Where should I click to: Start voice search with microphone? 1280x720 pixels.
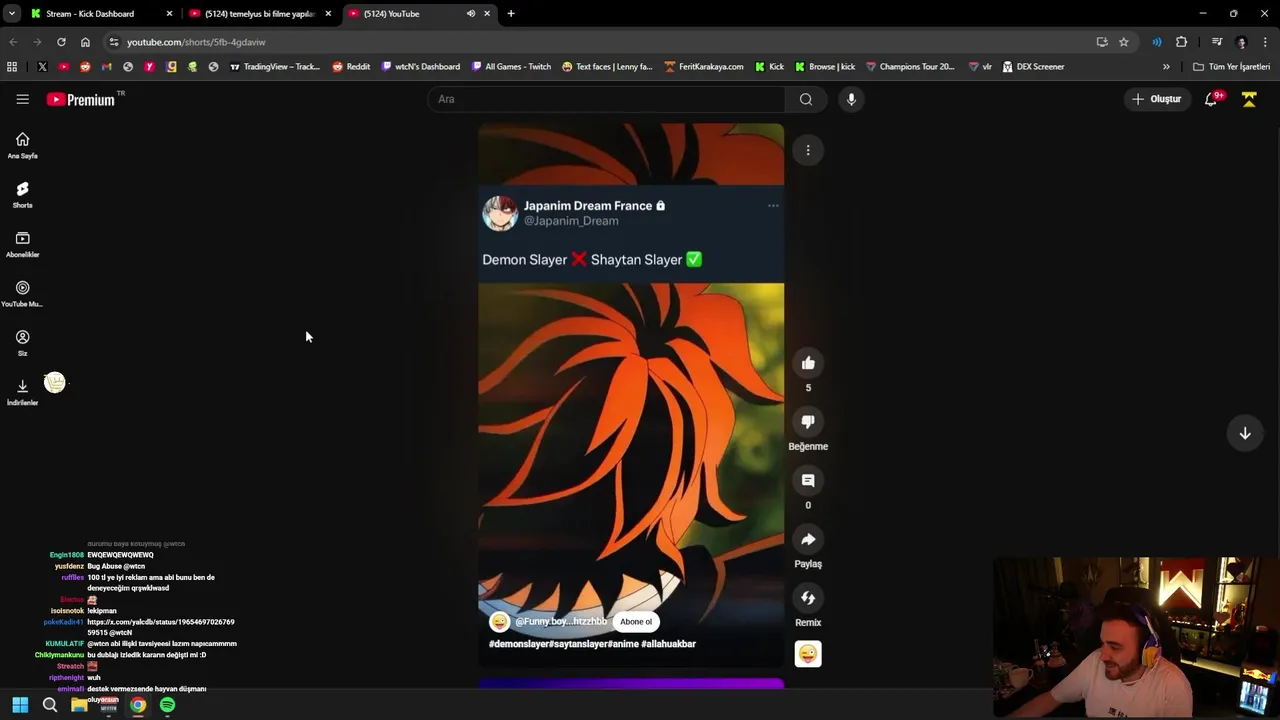click(851, 99)
